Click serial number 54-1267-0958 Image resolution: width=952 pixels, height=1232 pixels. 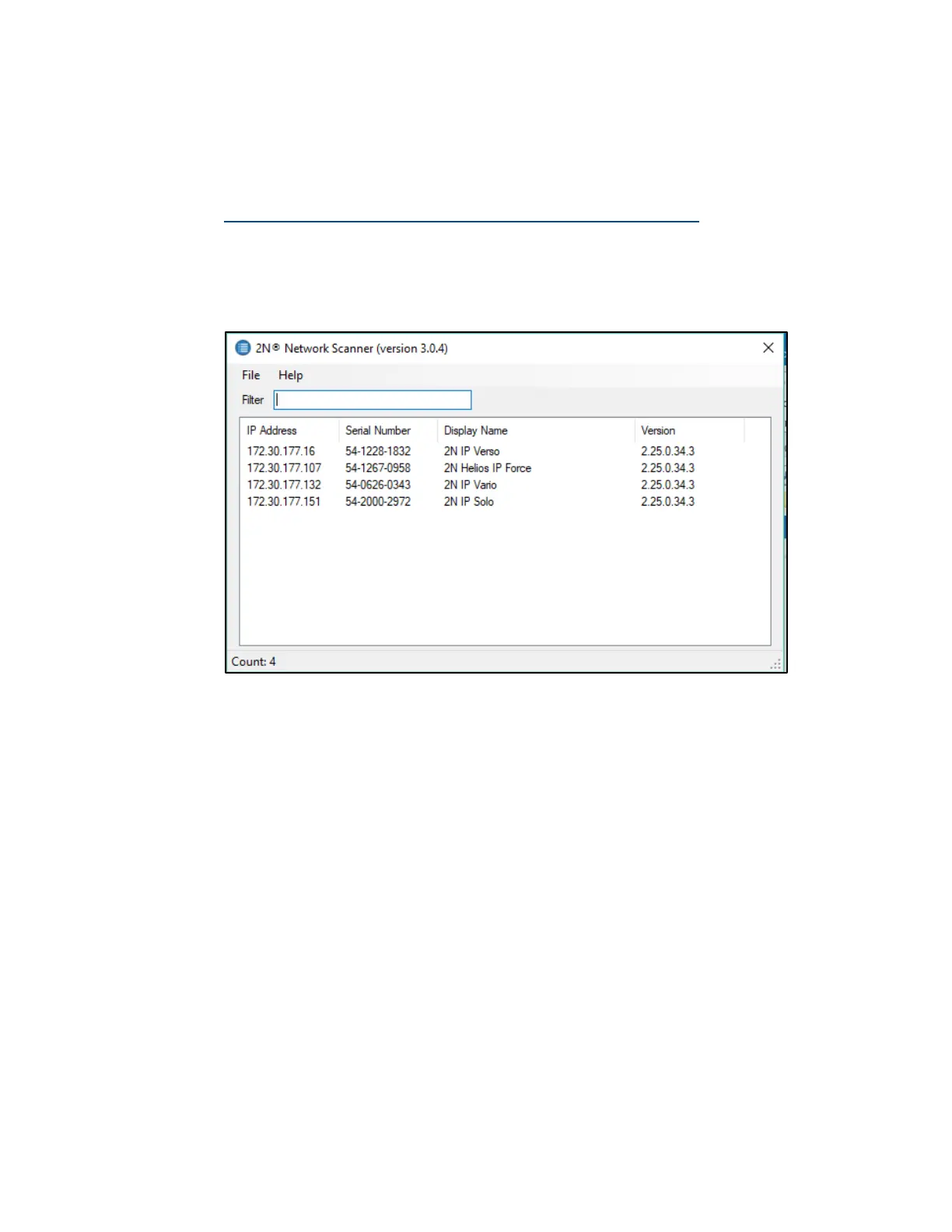(x=378, y=468)
